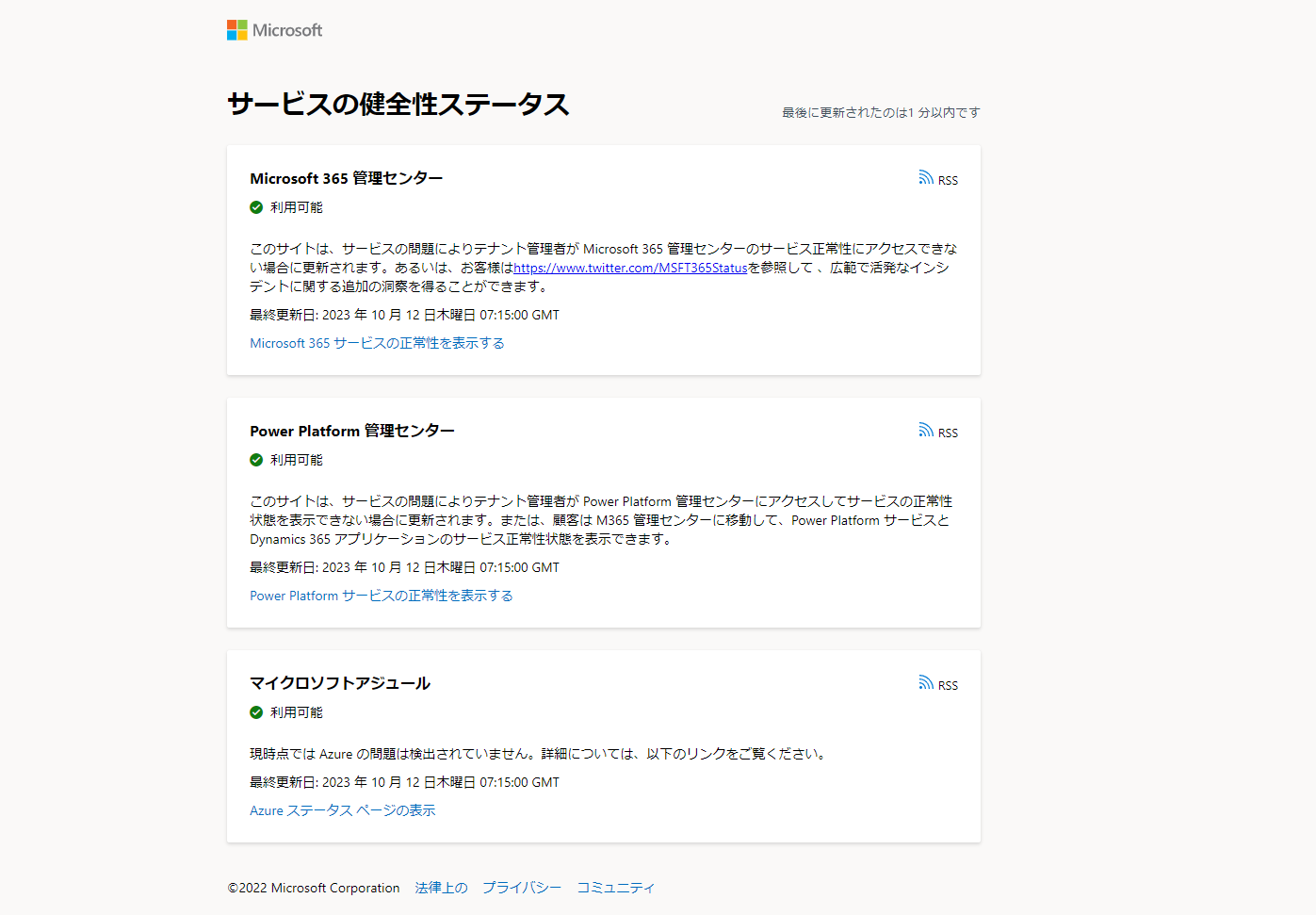Open the twitter.com/MSFT365Status link
1316x915 pixels.
pyautogui.click(x=630, y=268)
